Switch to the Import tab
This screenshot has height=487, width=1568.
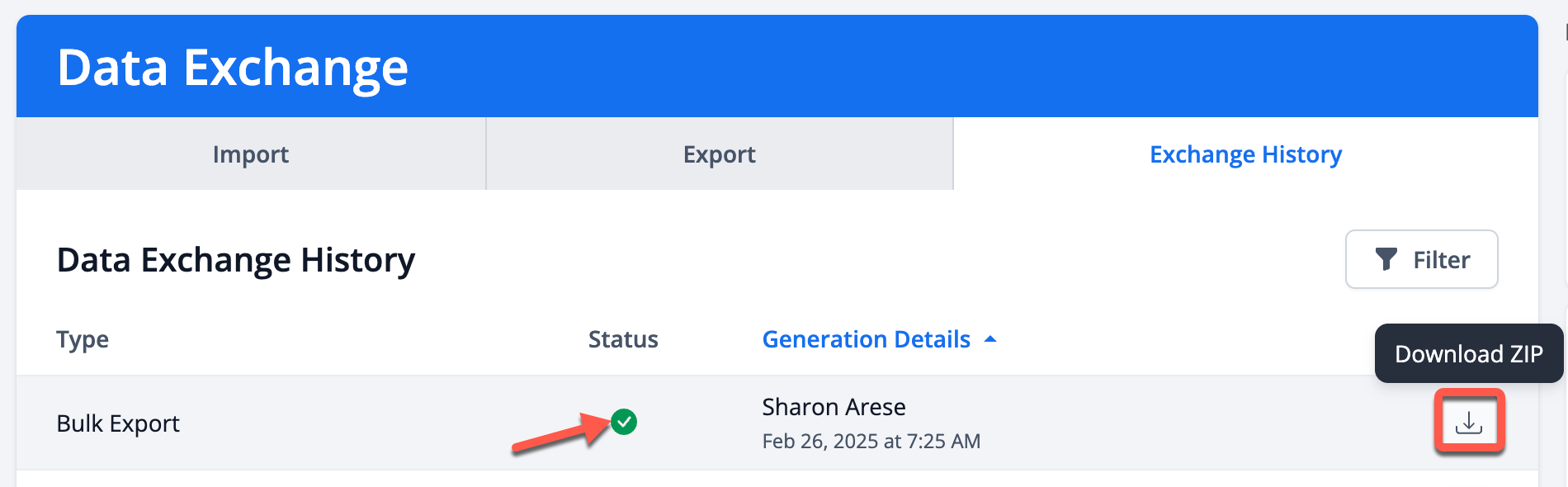251,154
